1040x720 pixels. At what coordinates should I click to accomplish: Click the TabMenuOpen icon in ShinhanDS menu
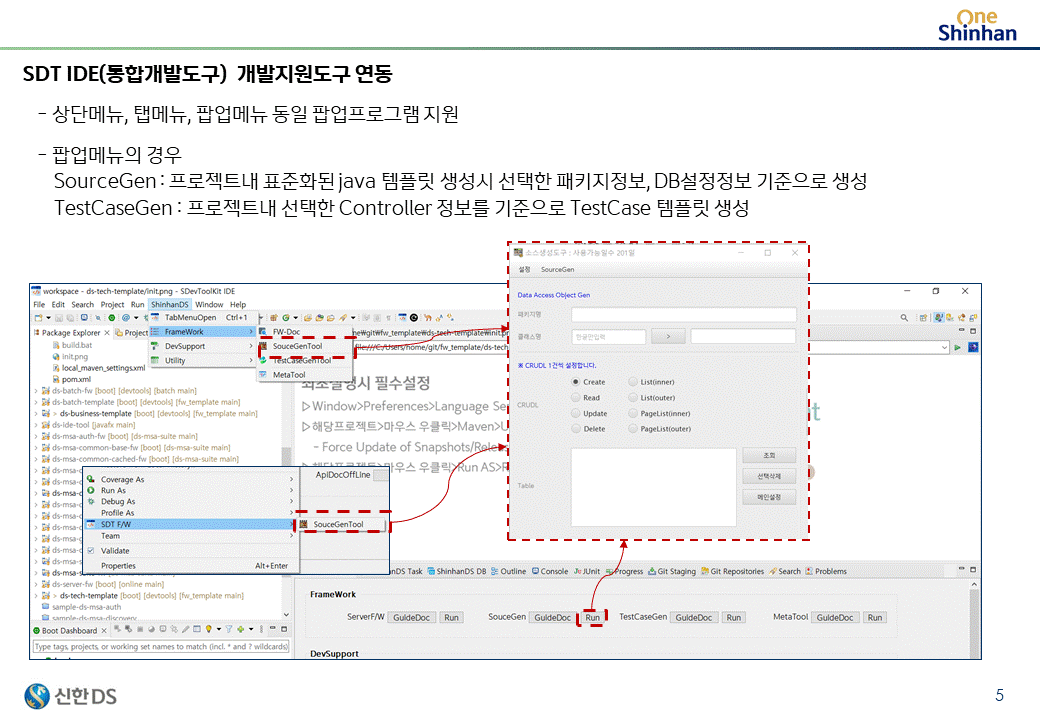point(155,318)
